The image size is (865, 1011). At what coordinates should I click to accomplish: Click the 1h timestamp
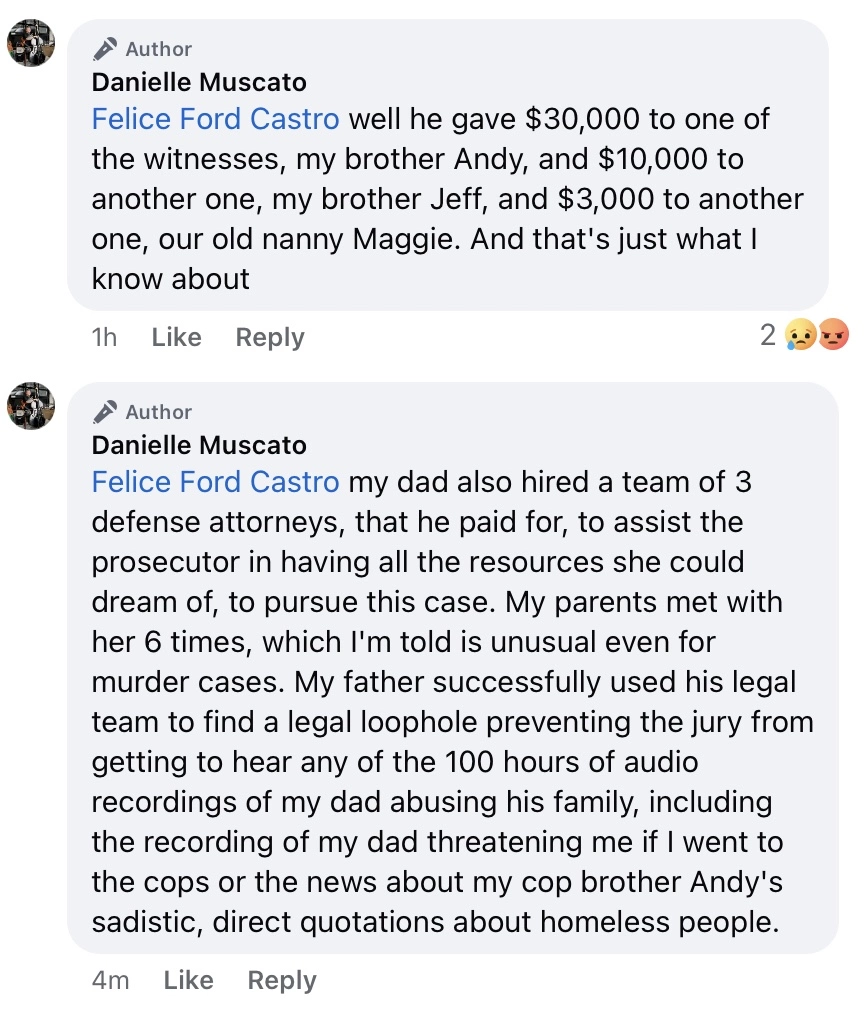click(x=104, y=337)
